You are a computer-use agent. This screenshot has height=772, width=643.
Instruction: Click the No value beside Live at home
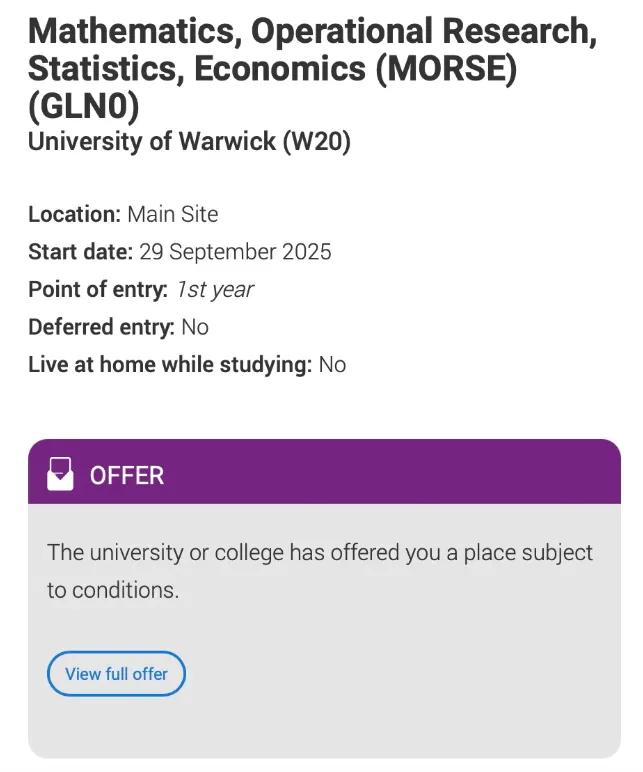coord(332,365)
